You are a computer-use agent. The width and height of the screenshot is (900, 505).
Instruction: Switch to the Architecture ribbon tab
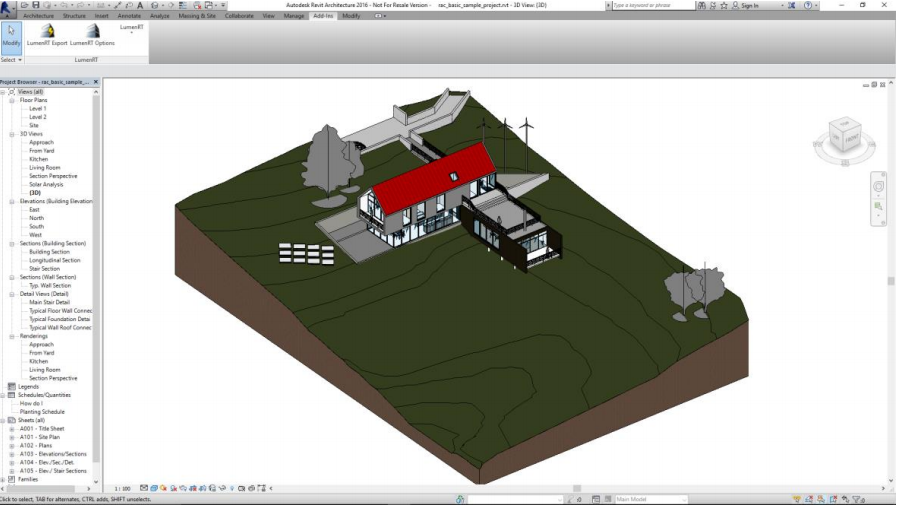(x=38, y=16)
